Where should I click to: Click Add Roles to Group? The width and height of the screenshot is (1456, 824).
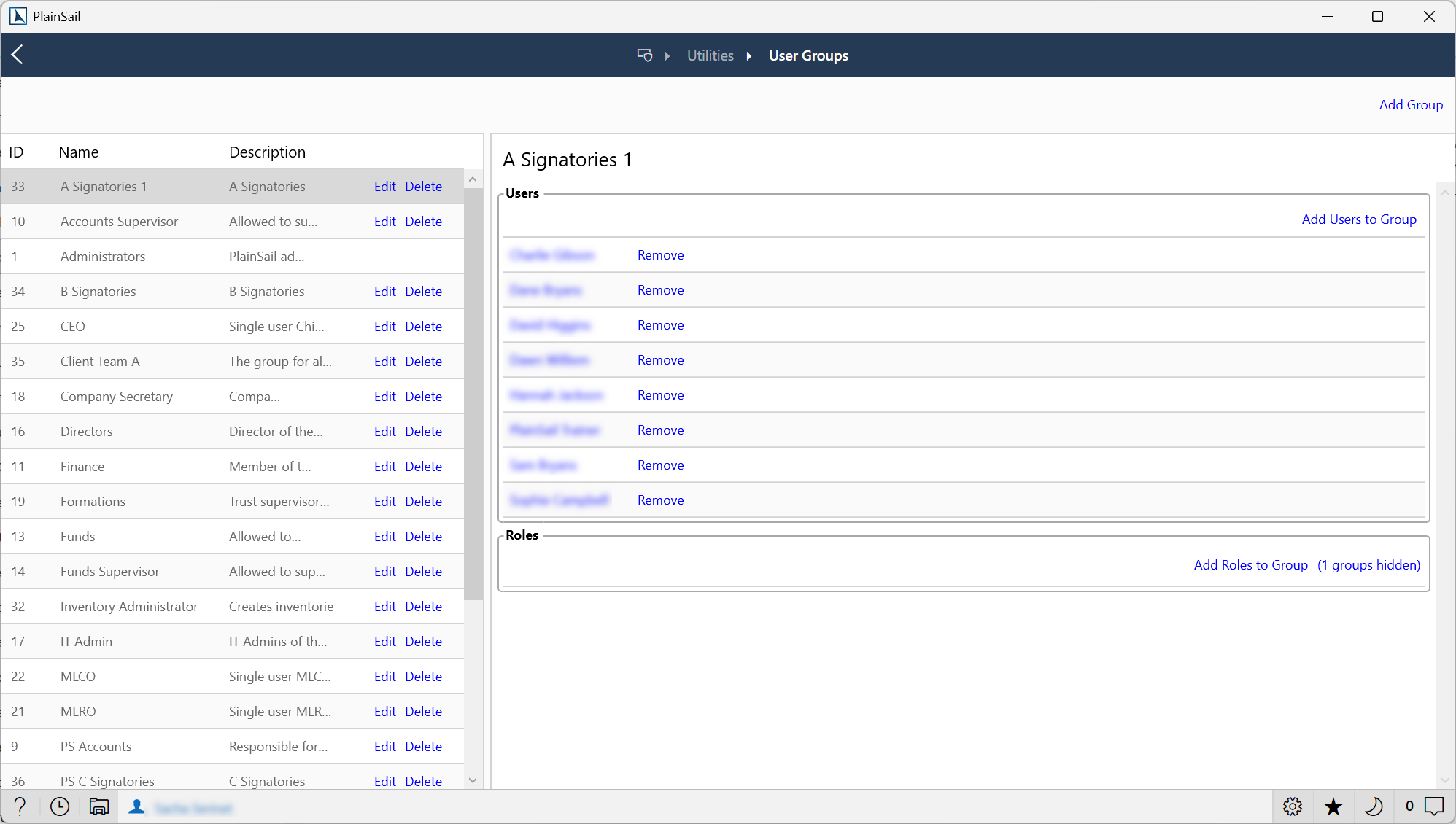click(1250, 564)
